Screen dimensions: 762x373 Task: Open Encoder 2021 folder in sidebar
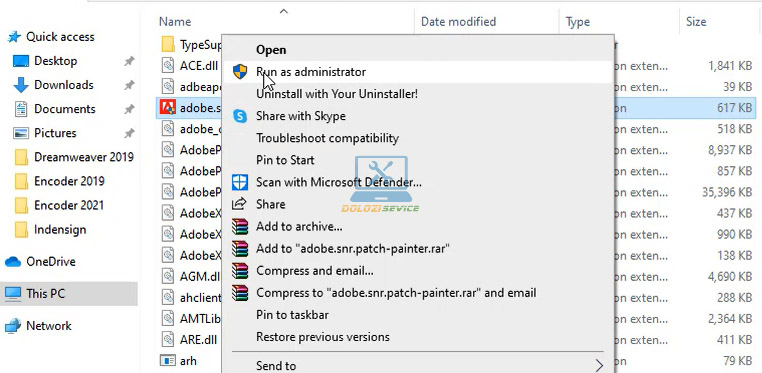69,205
